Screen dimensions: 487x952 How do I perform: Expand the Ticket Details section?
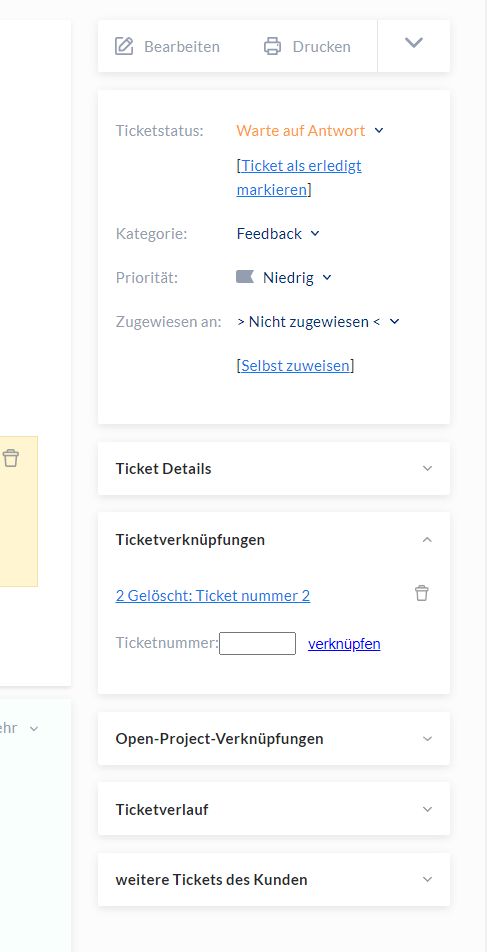coord(274,469)
